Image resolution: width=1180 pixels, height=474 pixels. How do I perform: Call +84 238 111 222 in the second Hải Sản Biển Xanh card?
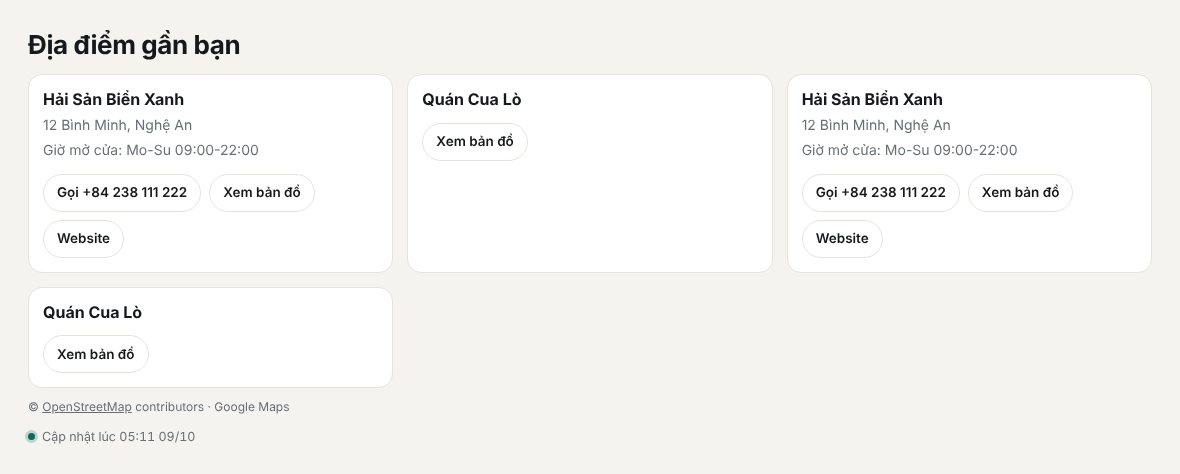(x=880, y=193)
